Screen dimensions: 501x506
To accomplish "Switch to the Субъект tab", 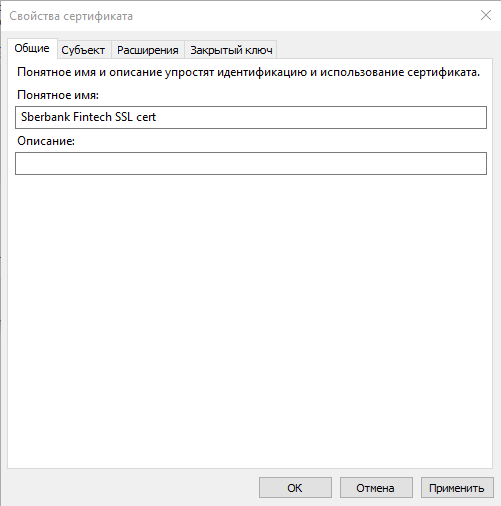I will pos(83,50).
